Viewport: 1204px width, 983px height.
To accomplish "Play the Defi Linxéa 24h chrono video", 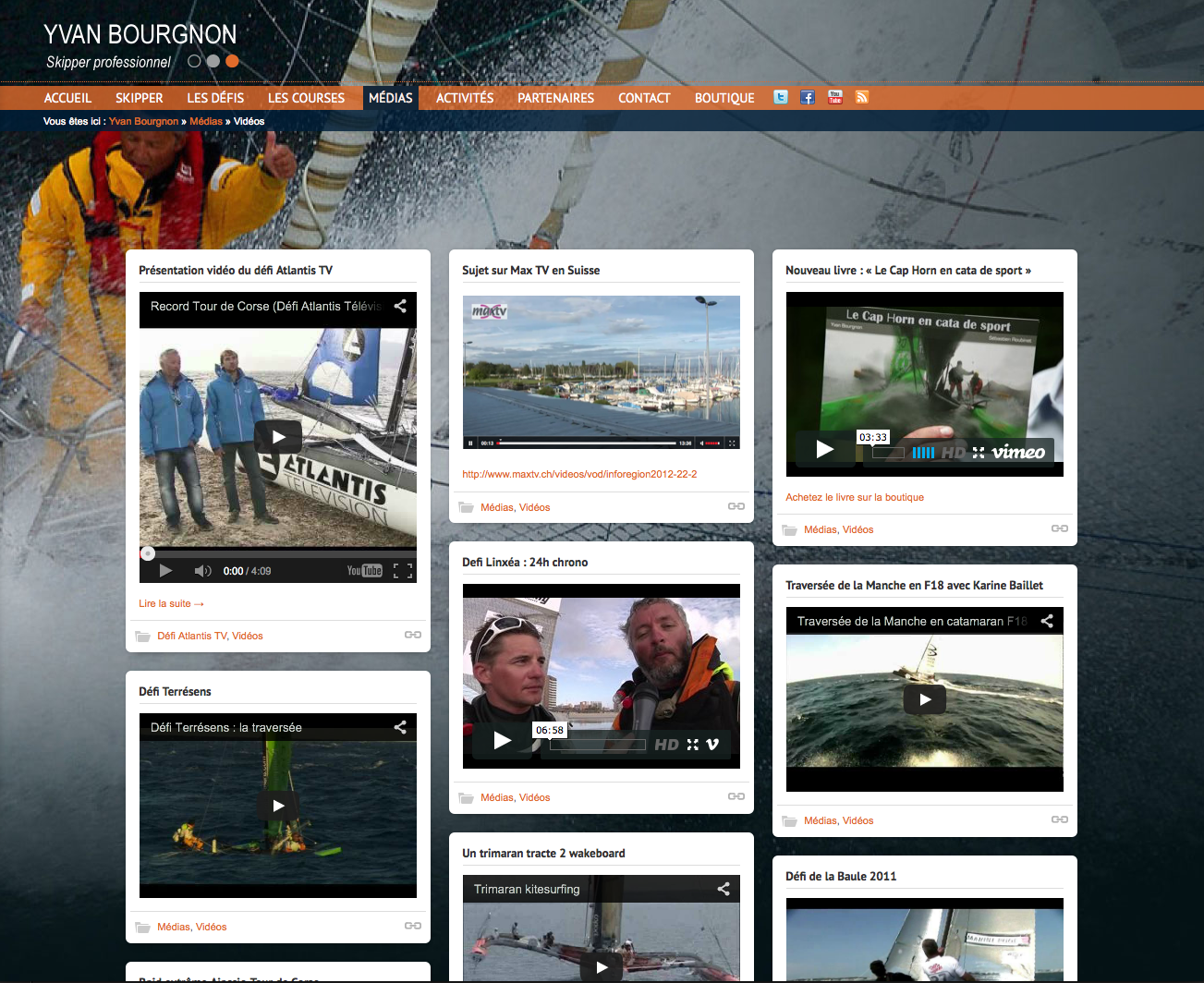I will tap(502, 740).
